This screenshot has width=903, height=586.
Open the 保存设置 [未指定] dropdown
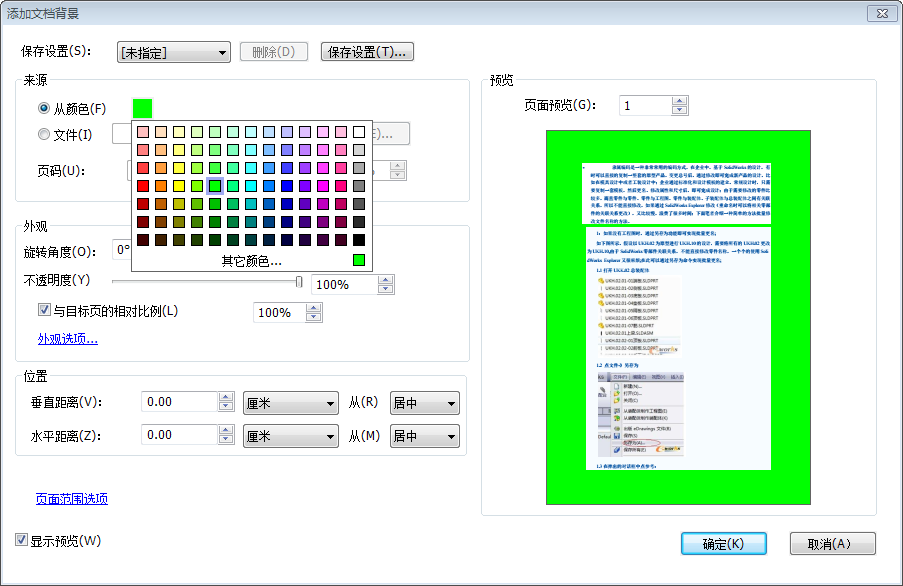(x=174, y=52)
